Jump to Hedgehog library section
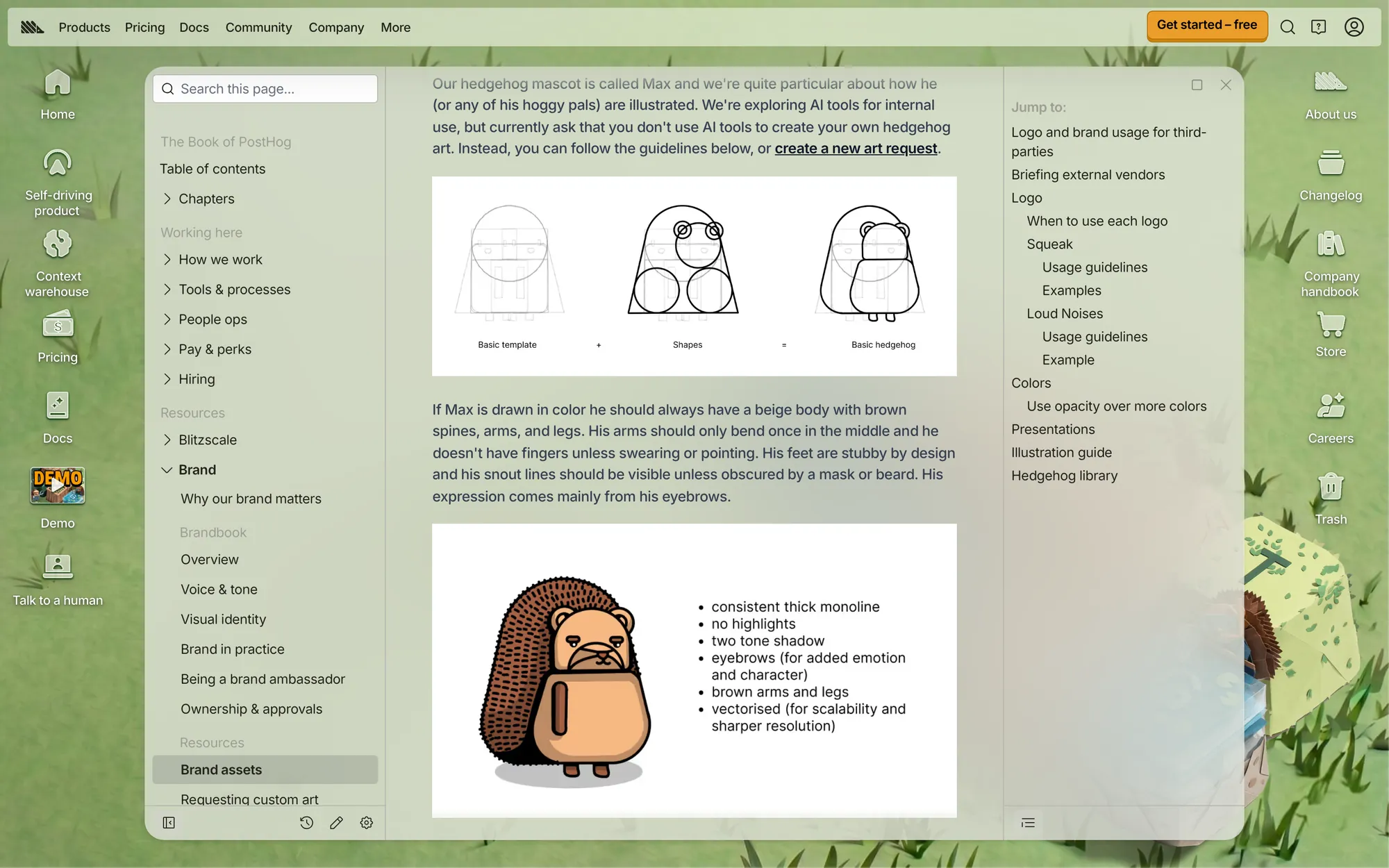The image size is (1389, 868). click(x=1064, y=476)
